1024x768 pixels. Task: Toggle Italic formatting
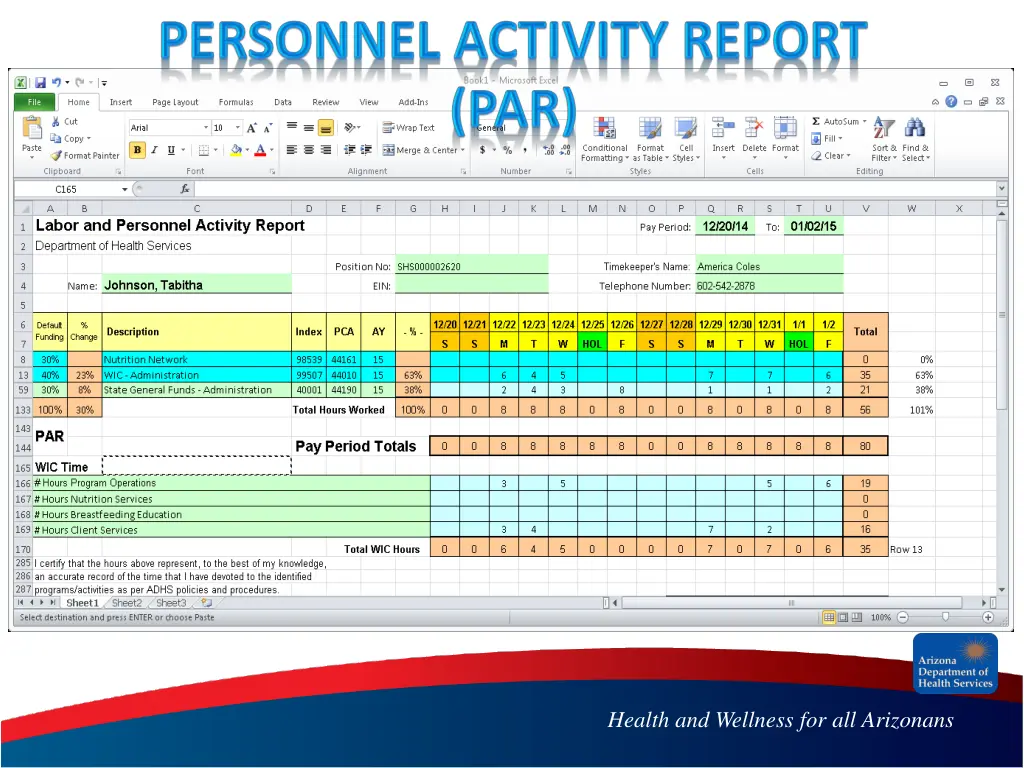pos(155,150)
